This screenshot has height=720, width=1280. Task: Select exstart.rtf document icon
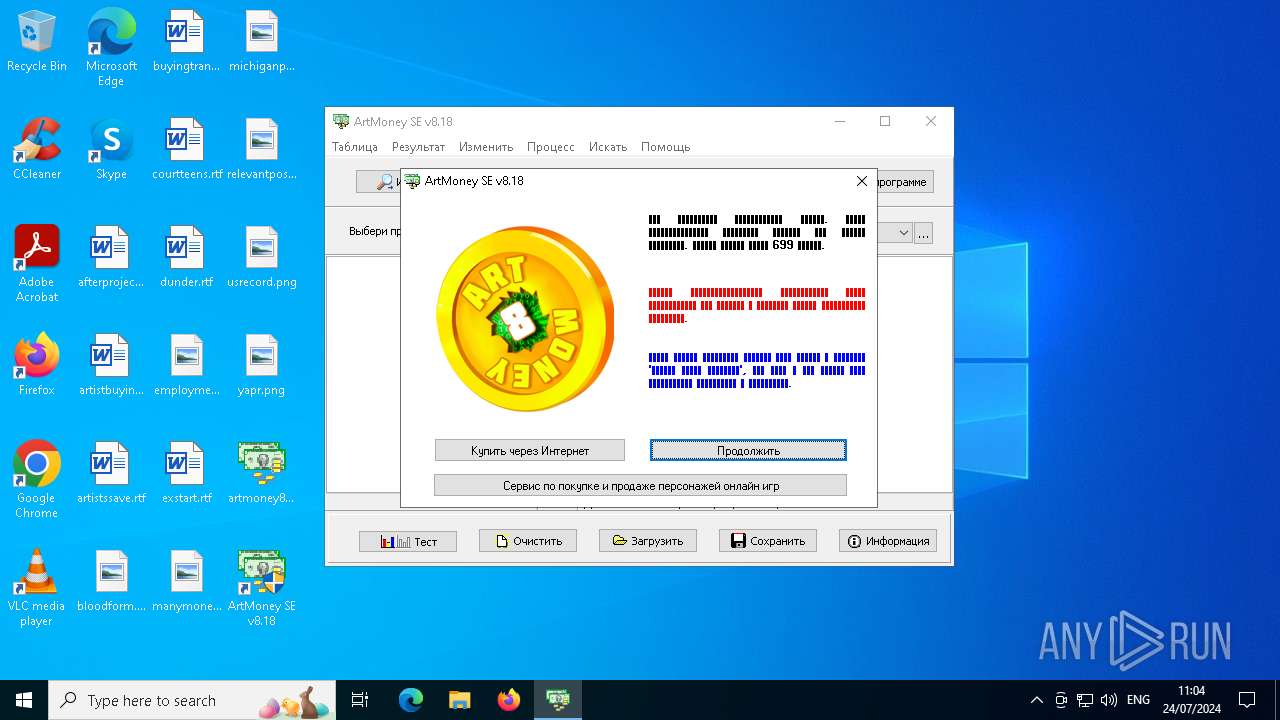tap(186, 473)
